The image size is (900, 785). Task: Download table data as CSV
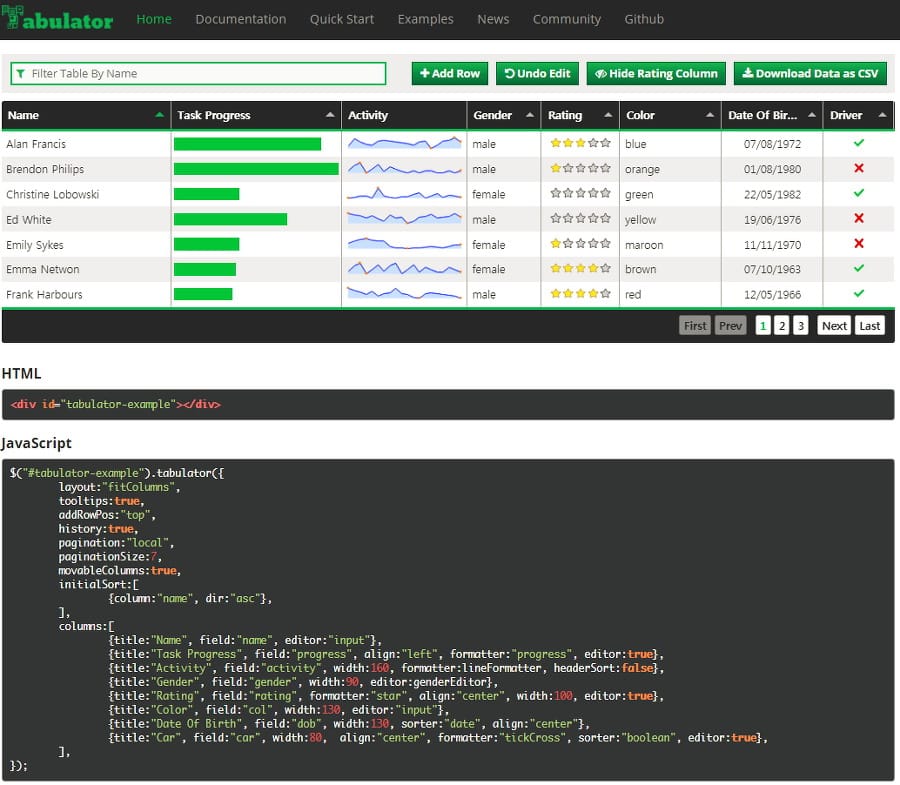810,74
